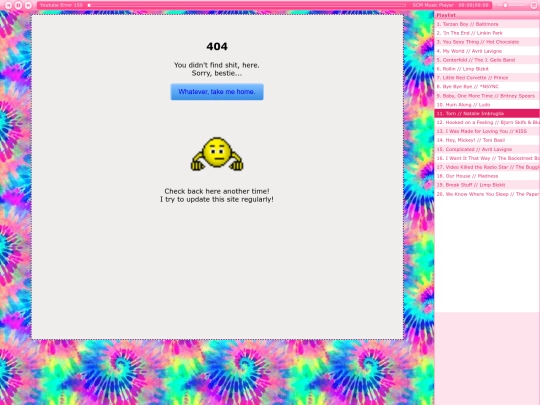
Task: Play 'Video Killed the Radio Star' track
Action: click(487, 167)
